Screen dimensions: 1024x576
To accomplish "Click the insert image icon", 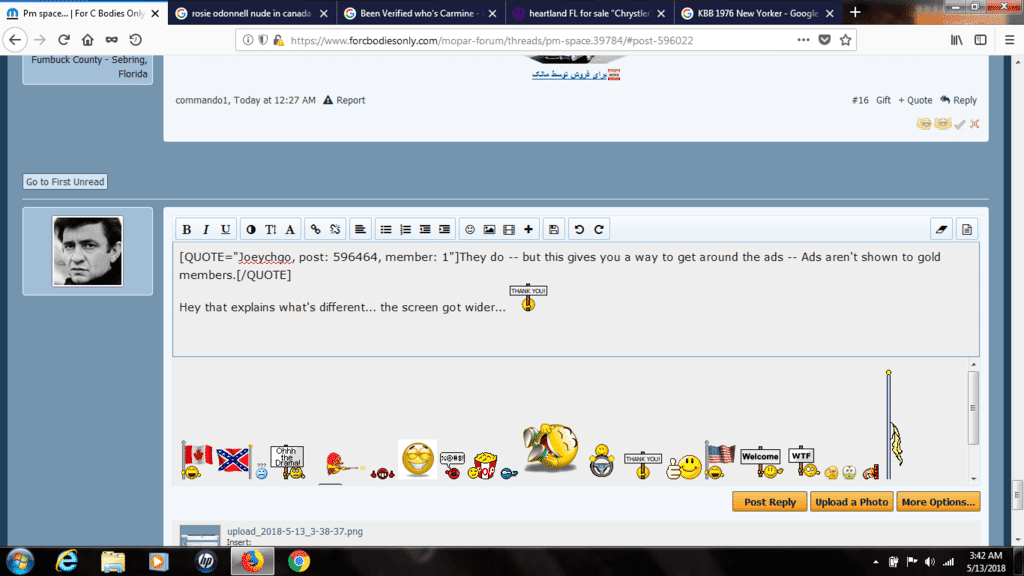I will [x=489, y=229].
